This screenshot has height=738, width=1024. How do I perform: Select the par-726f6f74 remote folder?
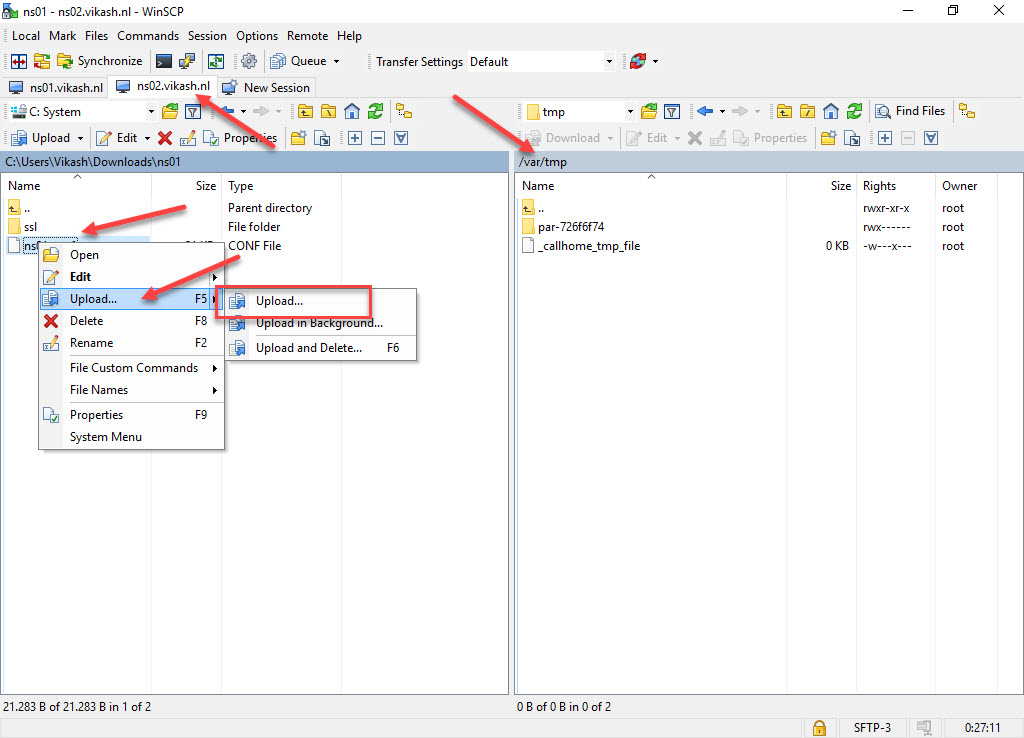[571, 227]
